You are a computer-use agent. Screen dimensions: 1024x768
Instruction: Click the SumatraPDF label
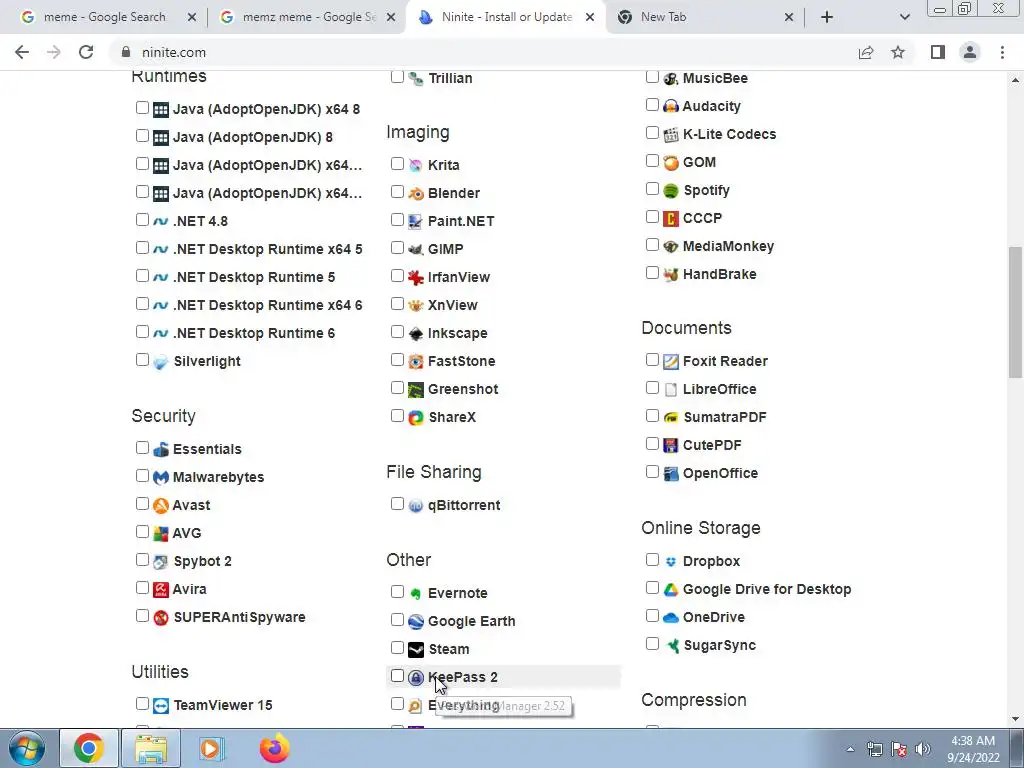725,417
